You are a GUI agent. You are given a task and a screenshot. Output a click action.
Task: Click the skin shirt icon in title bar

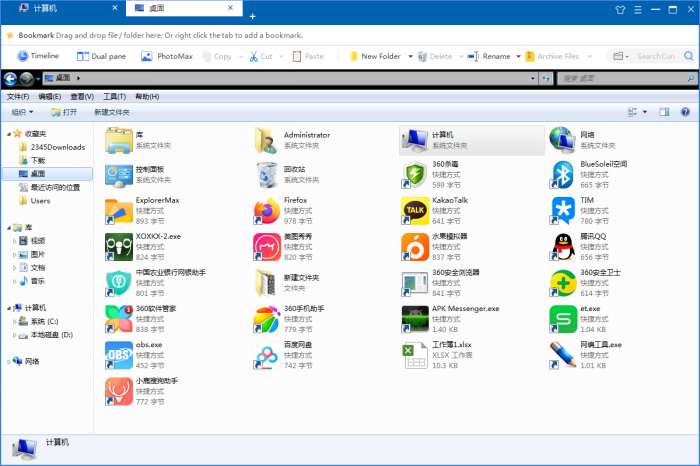tap(620, 9)
